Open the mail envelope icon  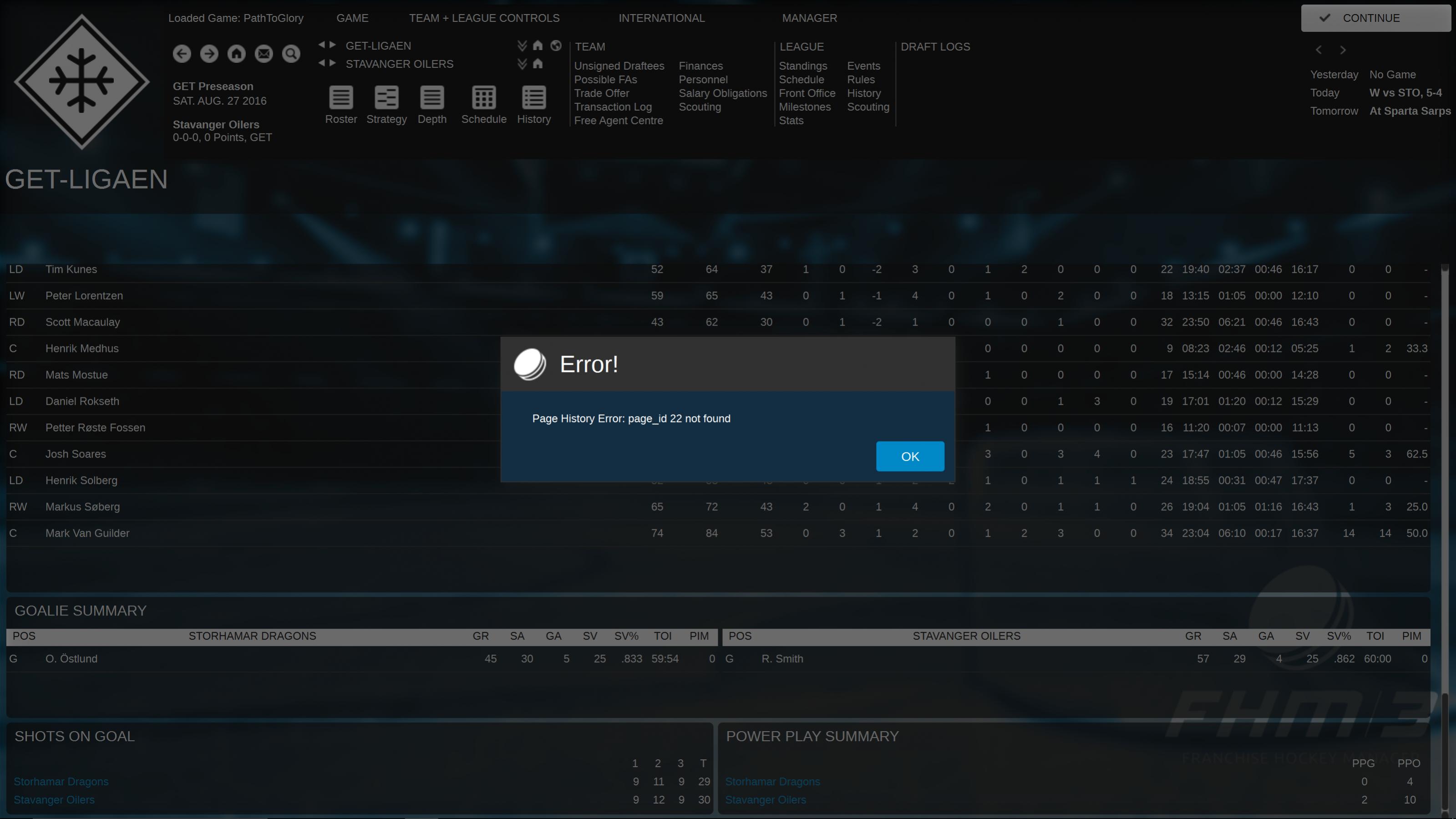coord(264,54)
